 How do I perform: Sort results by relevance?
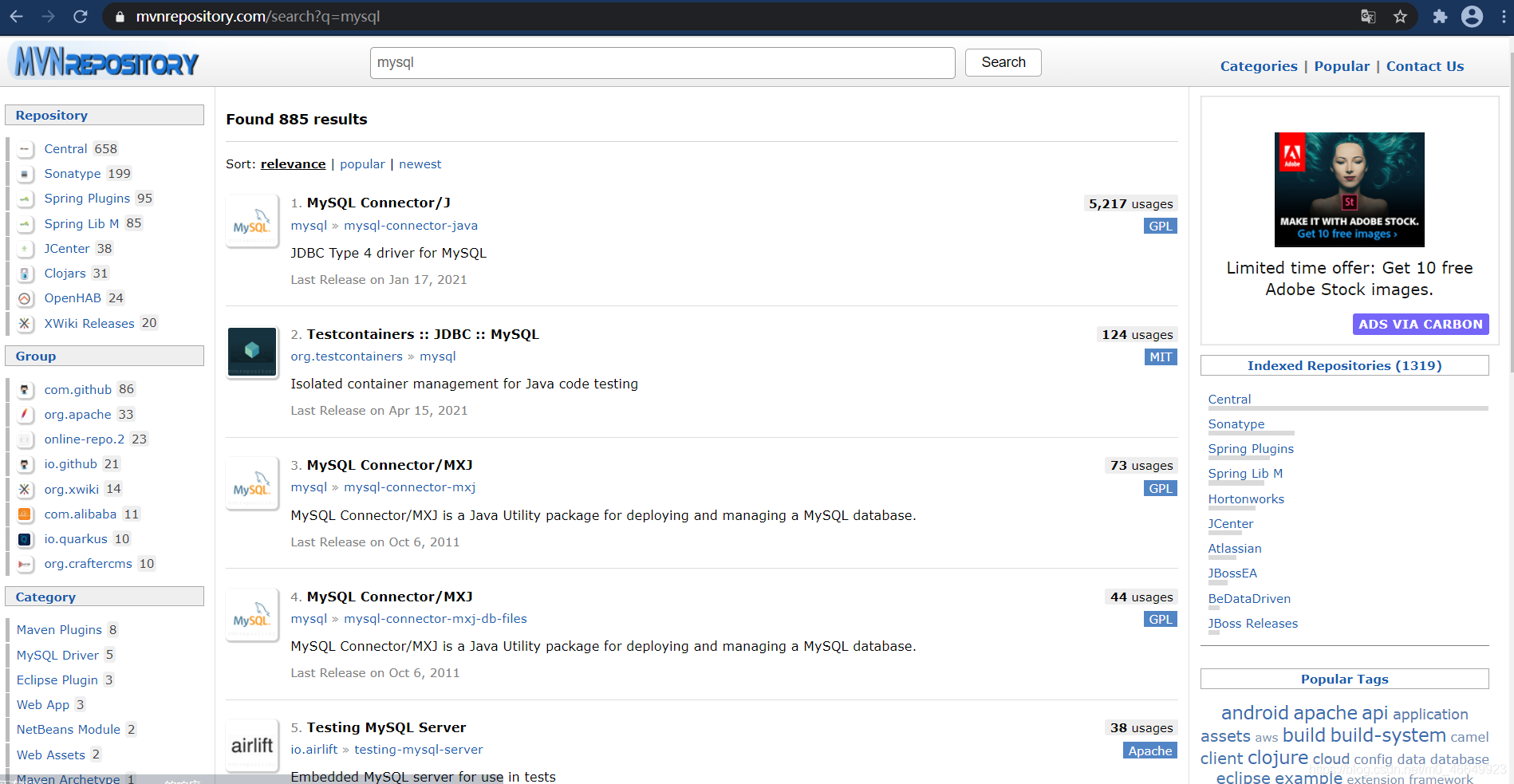(x=293, y=164)
